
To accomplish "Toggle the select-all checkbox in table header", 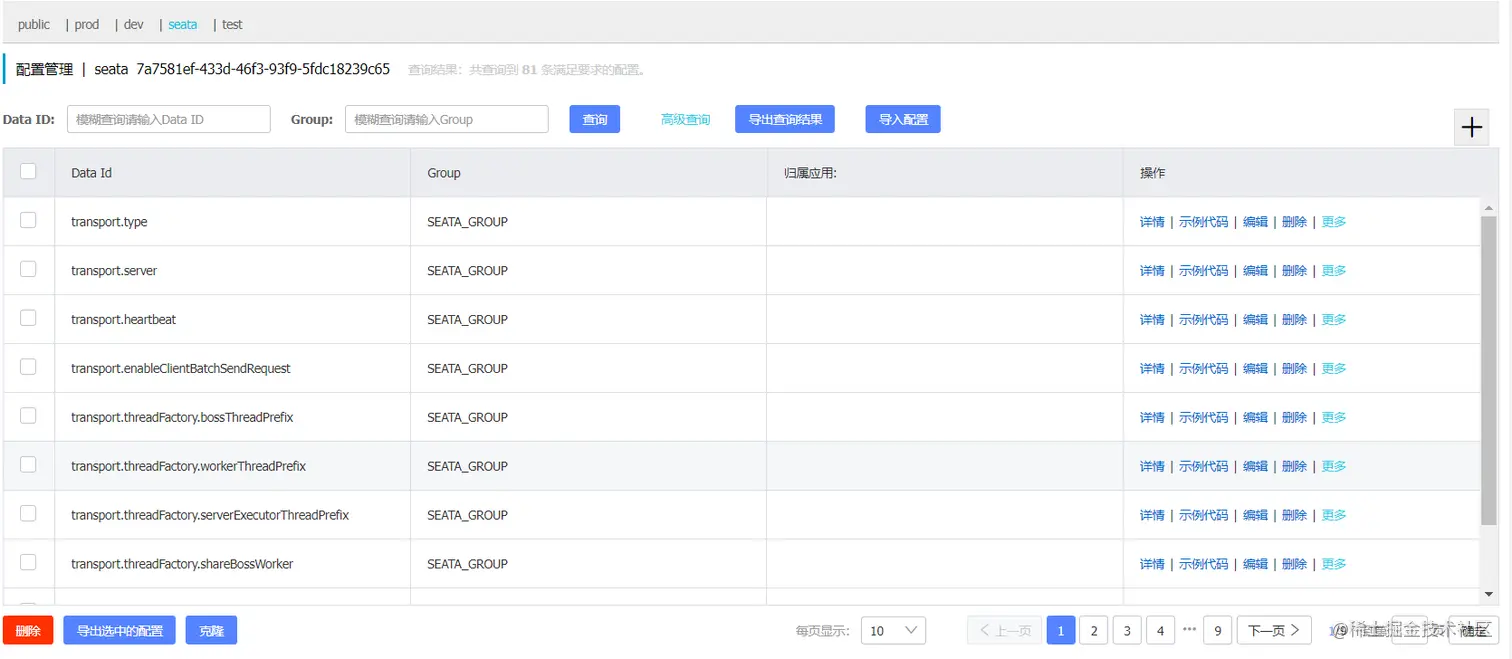I will point(28,171).
